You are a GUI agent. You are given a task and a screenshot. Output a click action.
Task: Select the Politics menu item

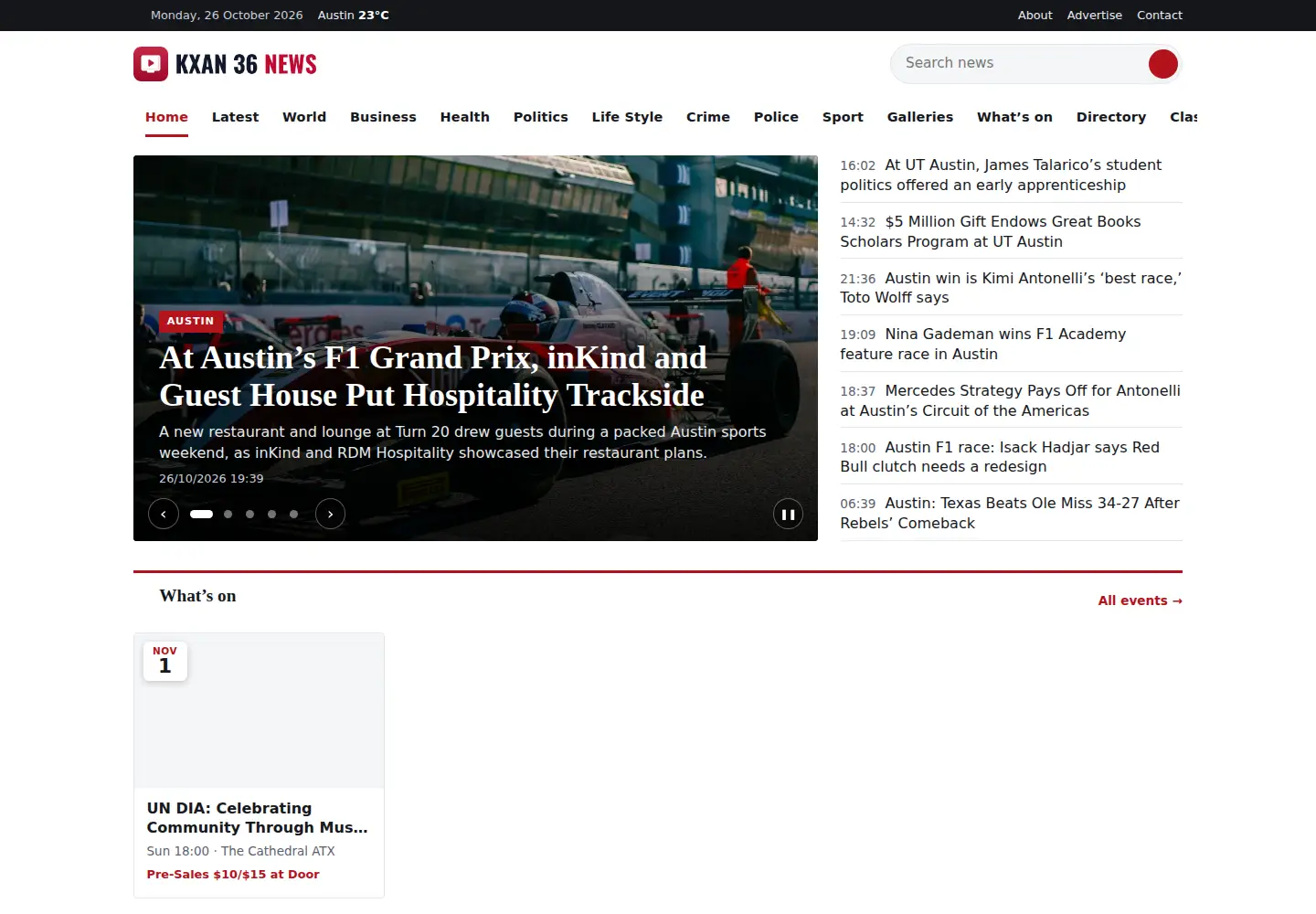(541, 117)
